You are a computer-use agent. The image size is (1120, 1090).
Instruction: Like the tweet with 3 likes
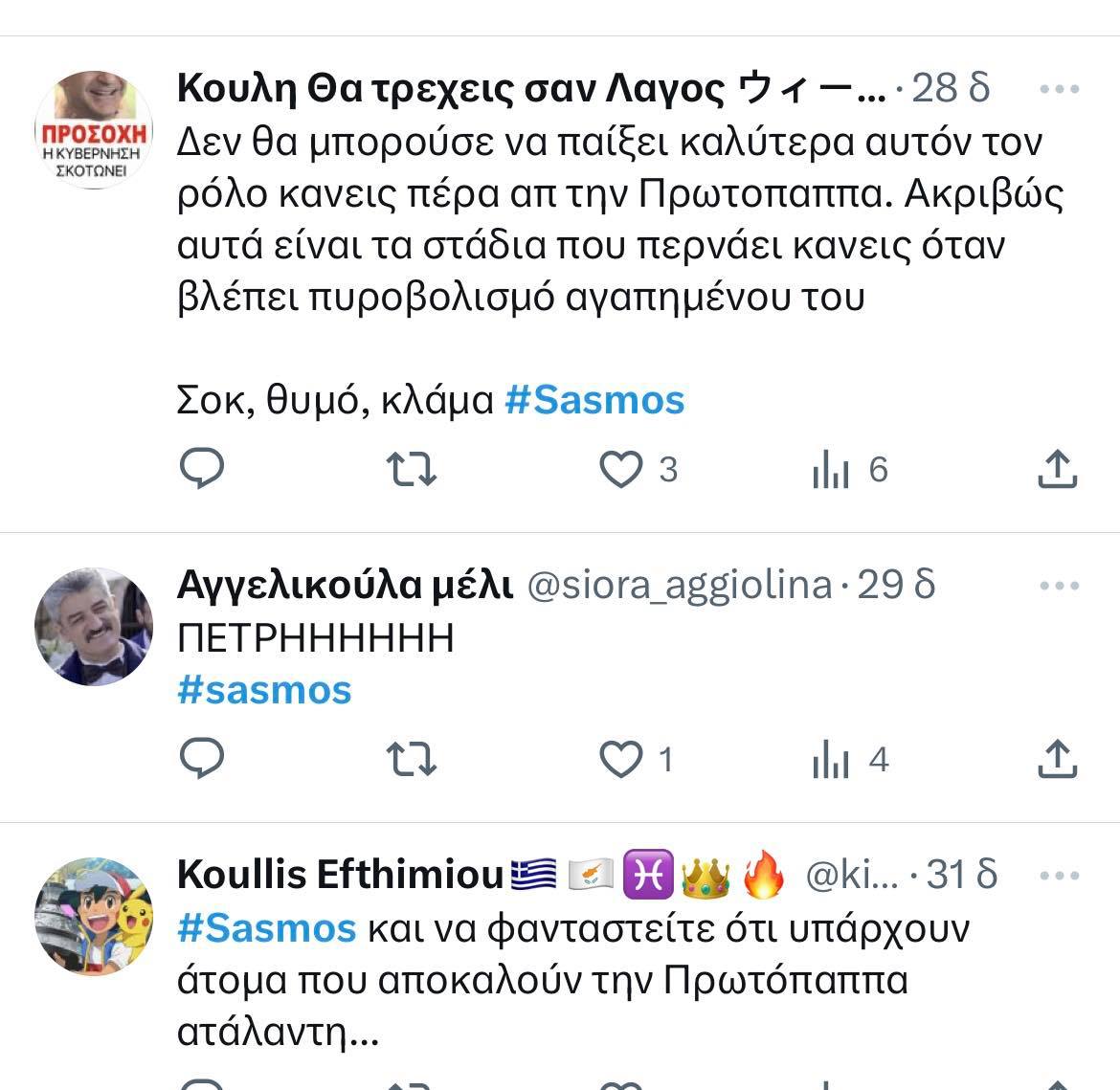point(620,469)
